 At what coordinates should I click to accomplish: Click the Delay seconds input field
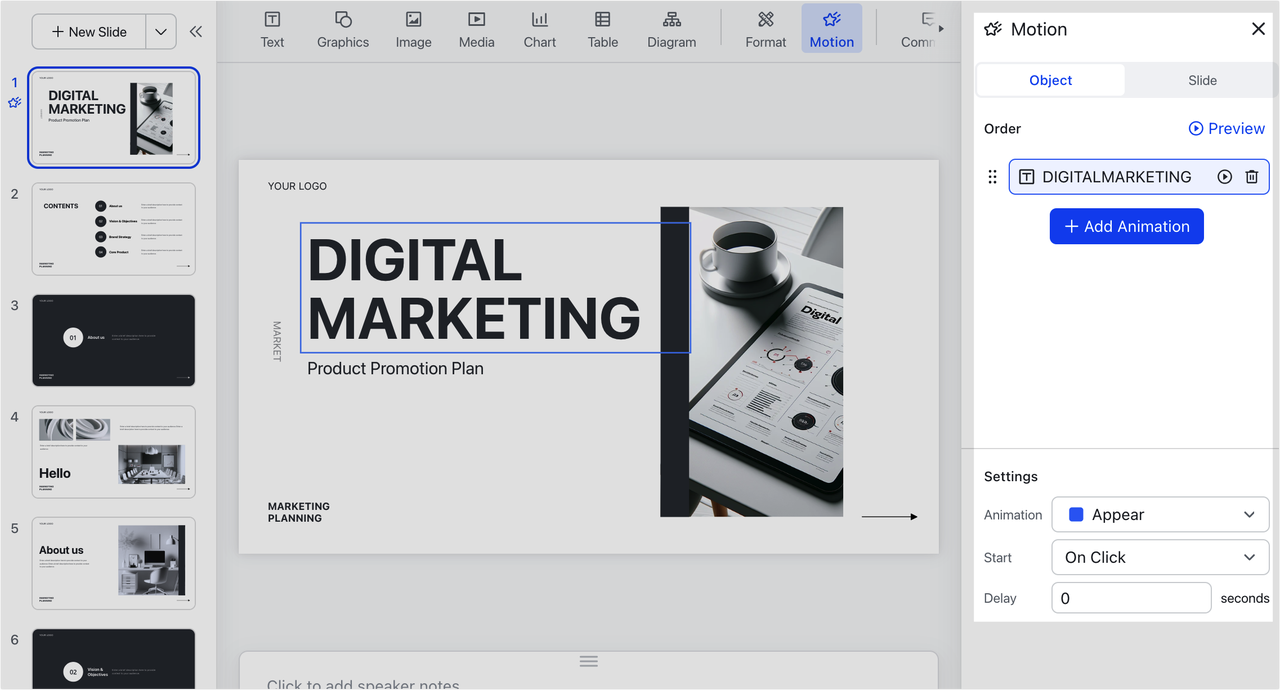[x=1131, y=598]
